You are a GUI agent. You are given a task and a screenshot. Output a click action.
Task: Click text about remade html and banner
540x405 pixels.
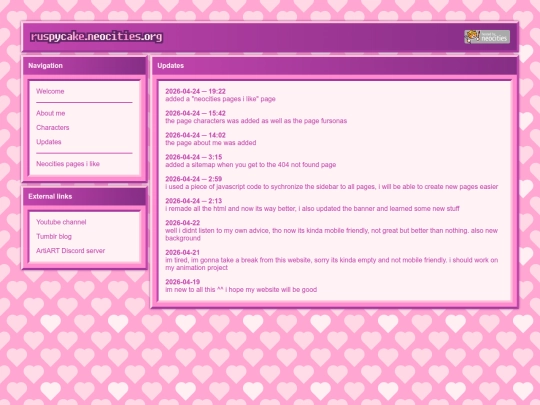(312, 209)
